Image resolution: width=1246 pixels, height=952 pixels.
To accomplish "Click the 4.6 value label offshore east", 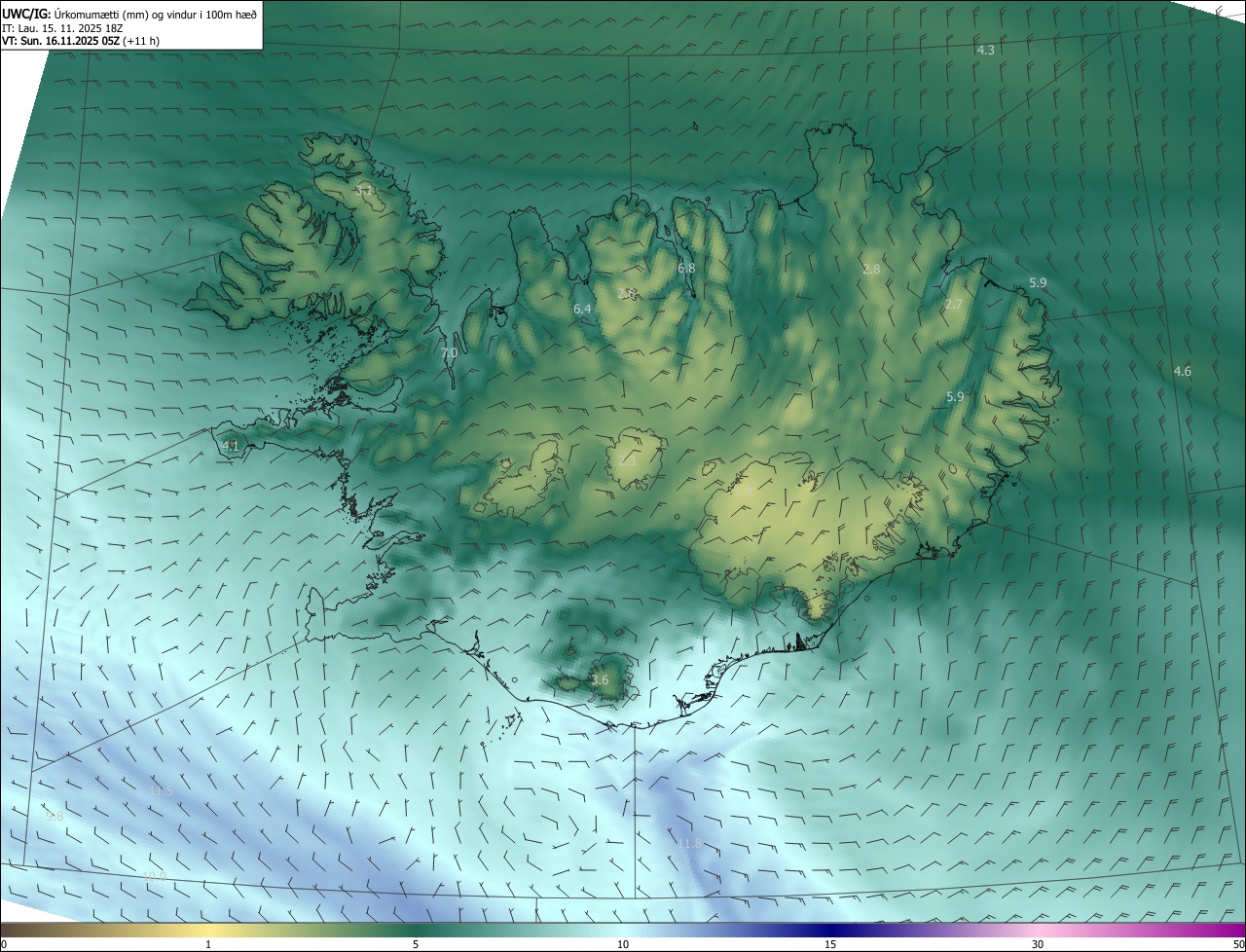I will click(x=1182, y=371).
